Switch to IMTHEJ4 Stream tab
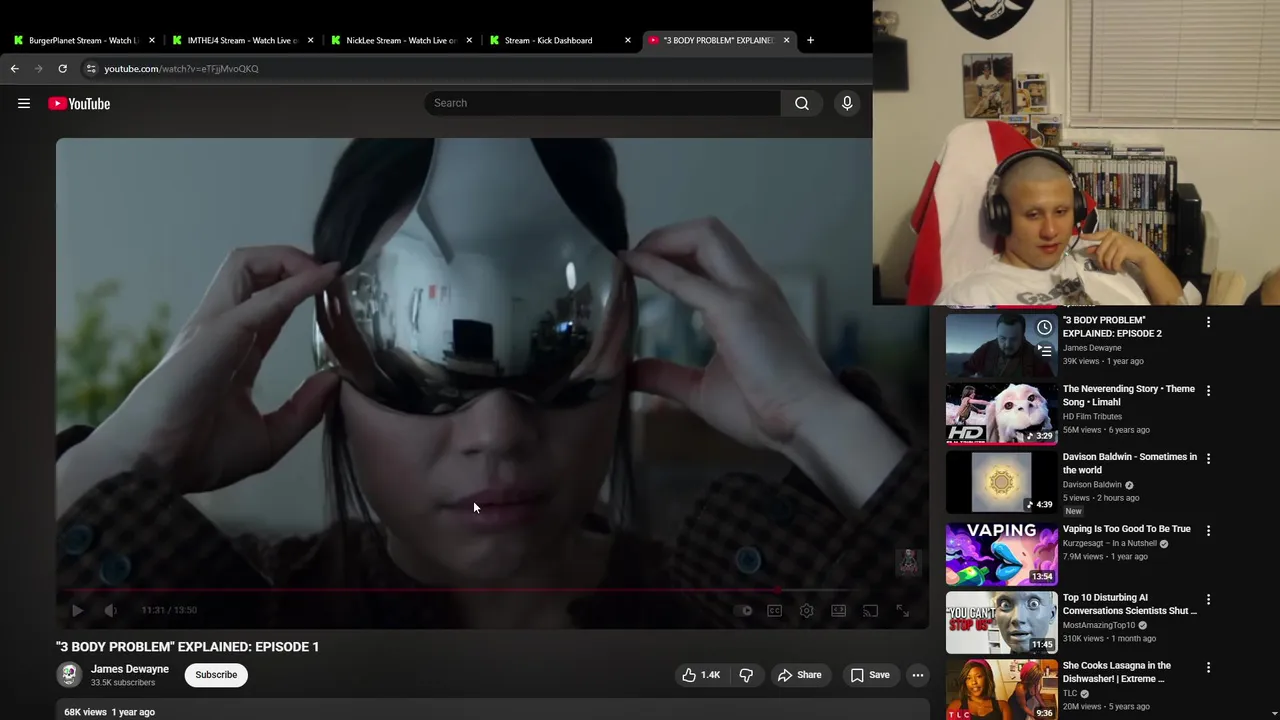1280x720 pixels. 242,40
